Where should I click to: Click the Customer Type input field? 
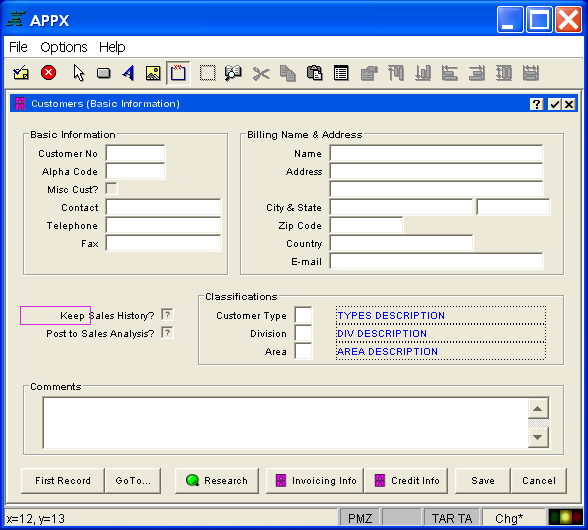pyautogui.click(x=303, y=315)
